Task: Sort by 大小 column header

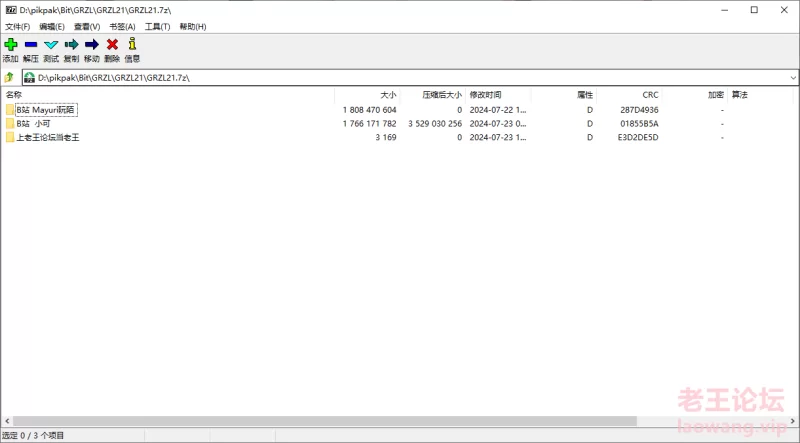Action: coord(367,95)
